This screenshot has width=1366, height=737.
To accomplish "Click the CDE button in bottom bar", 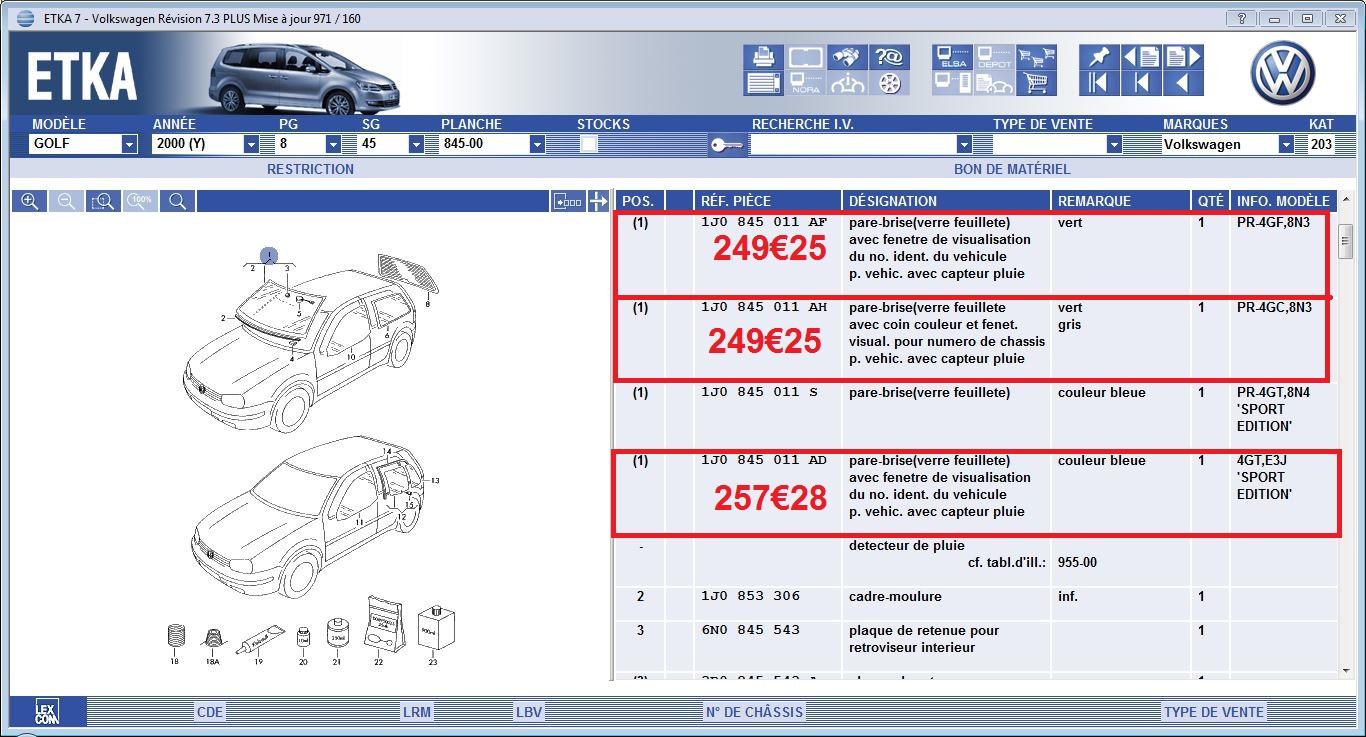I will tap(210, 712).
